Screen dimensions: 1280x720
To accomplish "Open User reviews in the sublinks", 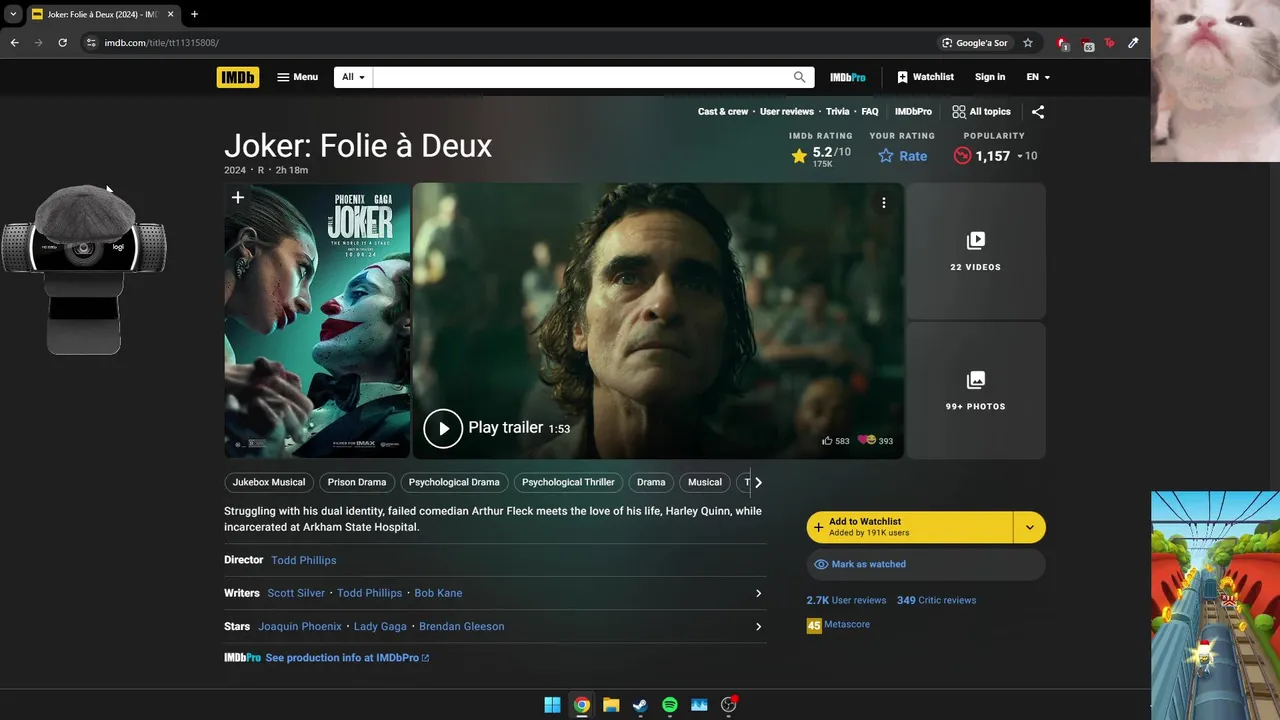I will pos(787,112).
